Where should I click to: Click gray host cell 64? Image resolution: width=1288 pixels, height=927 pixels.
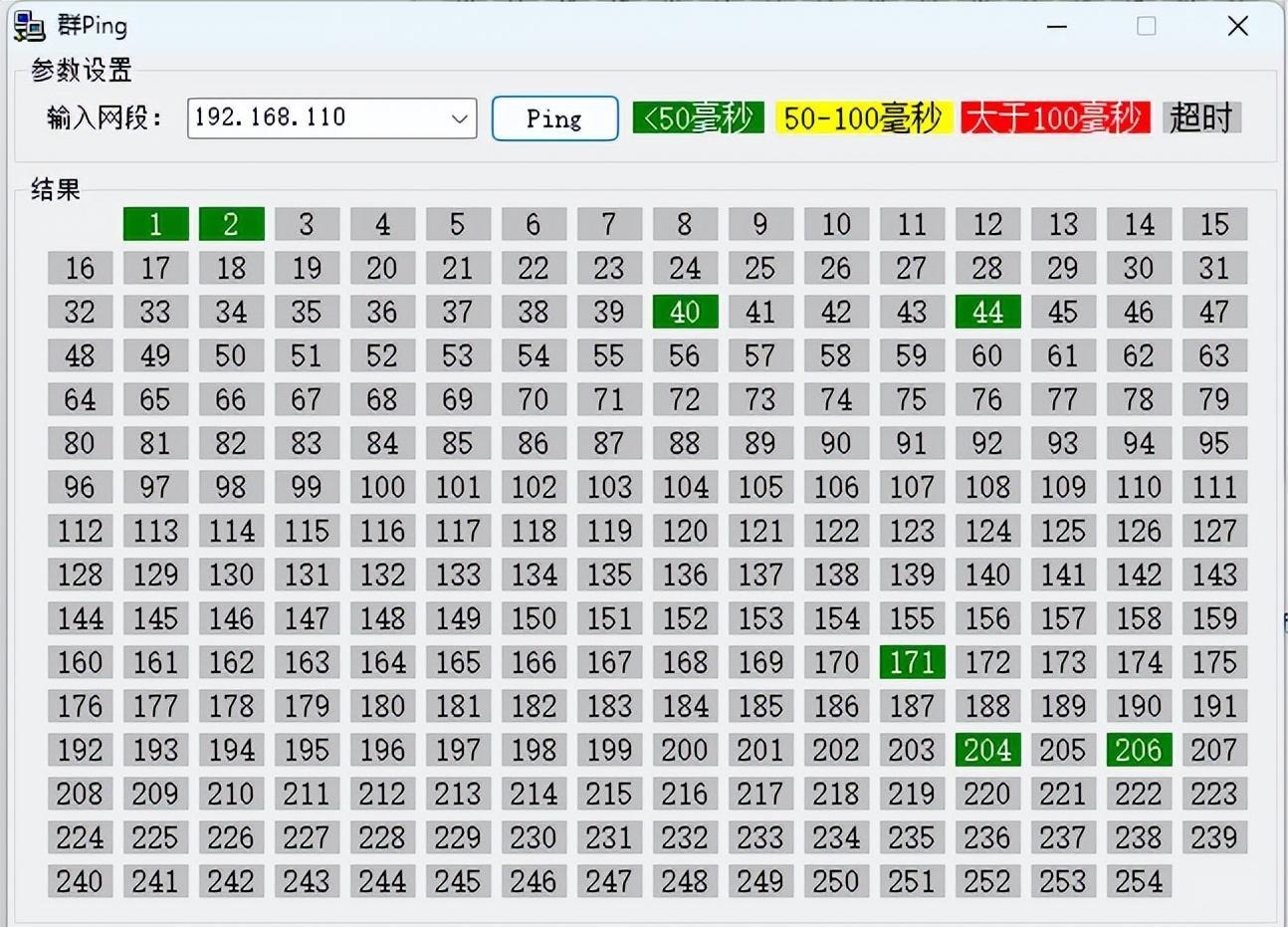(x=81, y=399)
